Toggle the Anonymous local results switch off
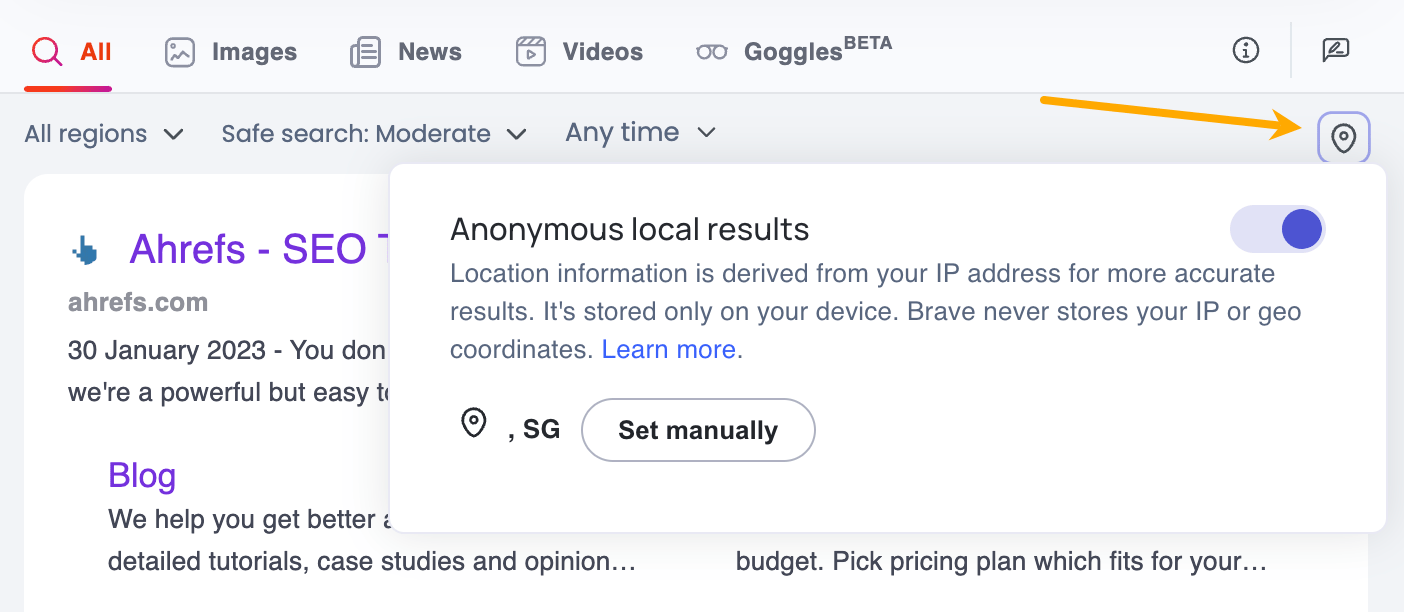This screenshot has width=1404, height=612. pyautogui.click(x=1277, y=229)
